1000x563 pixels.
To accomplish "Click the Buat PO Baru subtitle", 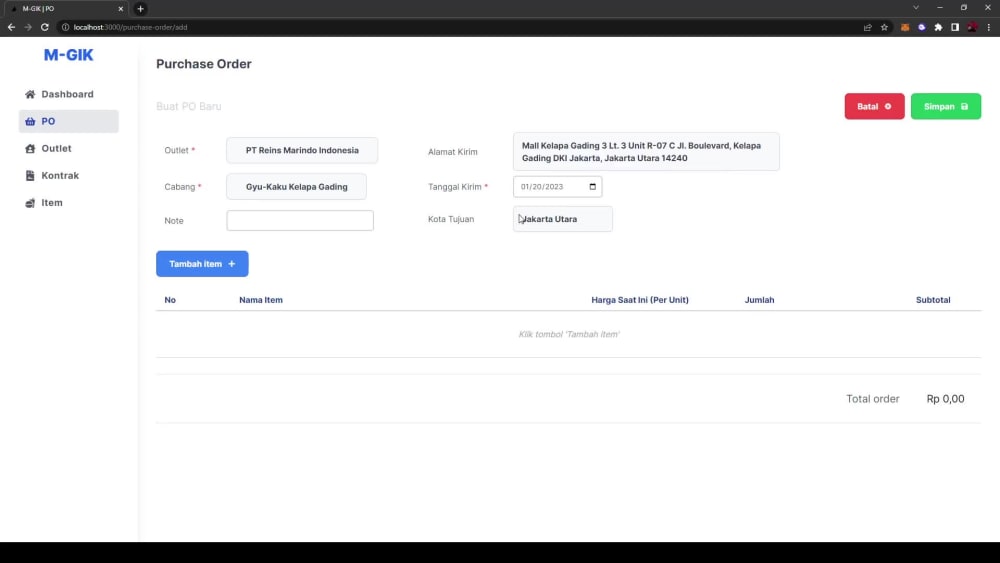I will (189, 106).
